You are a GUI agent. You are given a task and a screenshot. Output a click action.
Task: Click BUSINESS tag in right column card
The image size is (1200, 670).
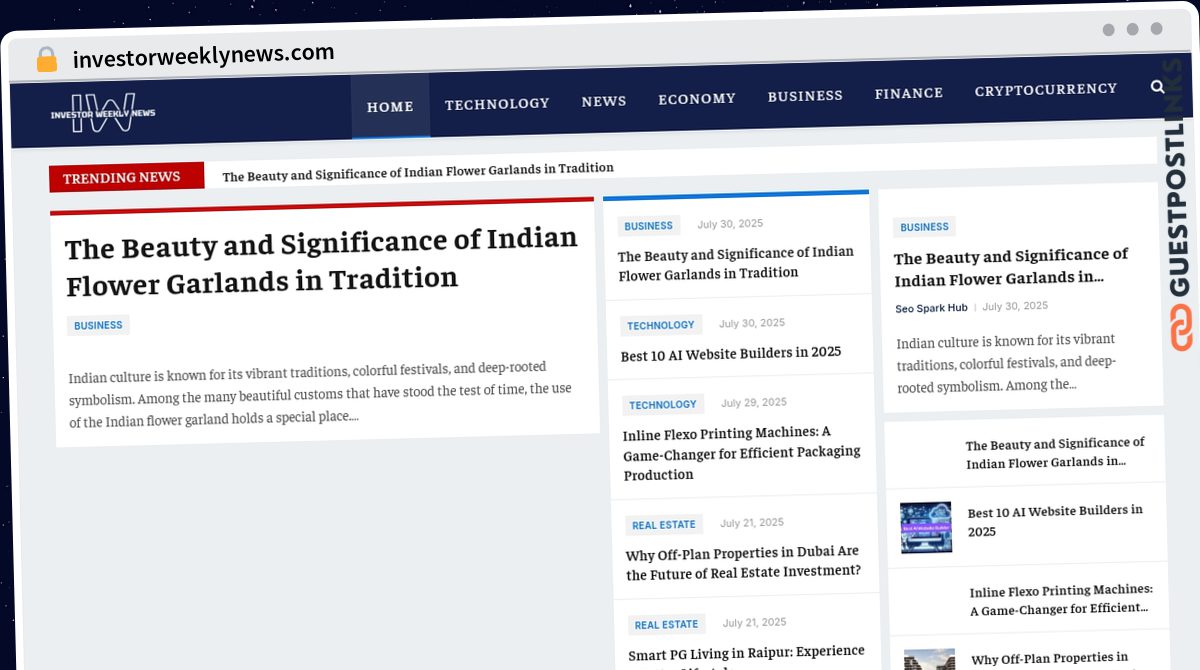(924, 227)
